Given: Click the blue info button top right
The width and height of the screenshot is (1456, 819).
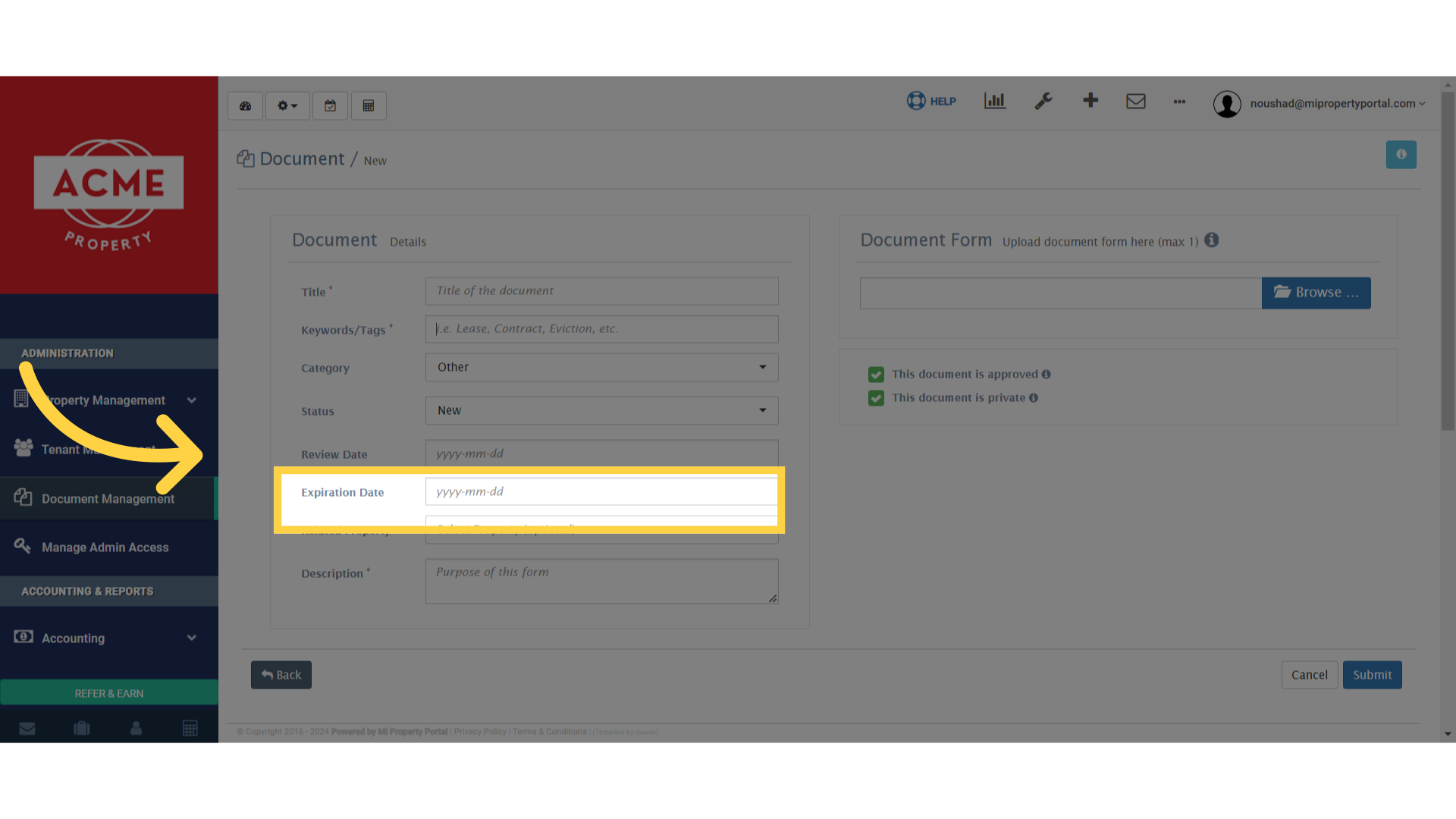Looking at the screenshot, I should (x=1401, y=155).
